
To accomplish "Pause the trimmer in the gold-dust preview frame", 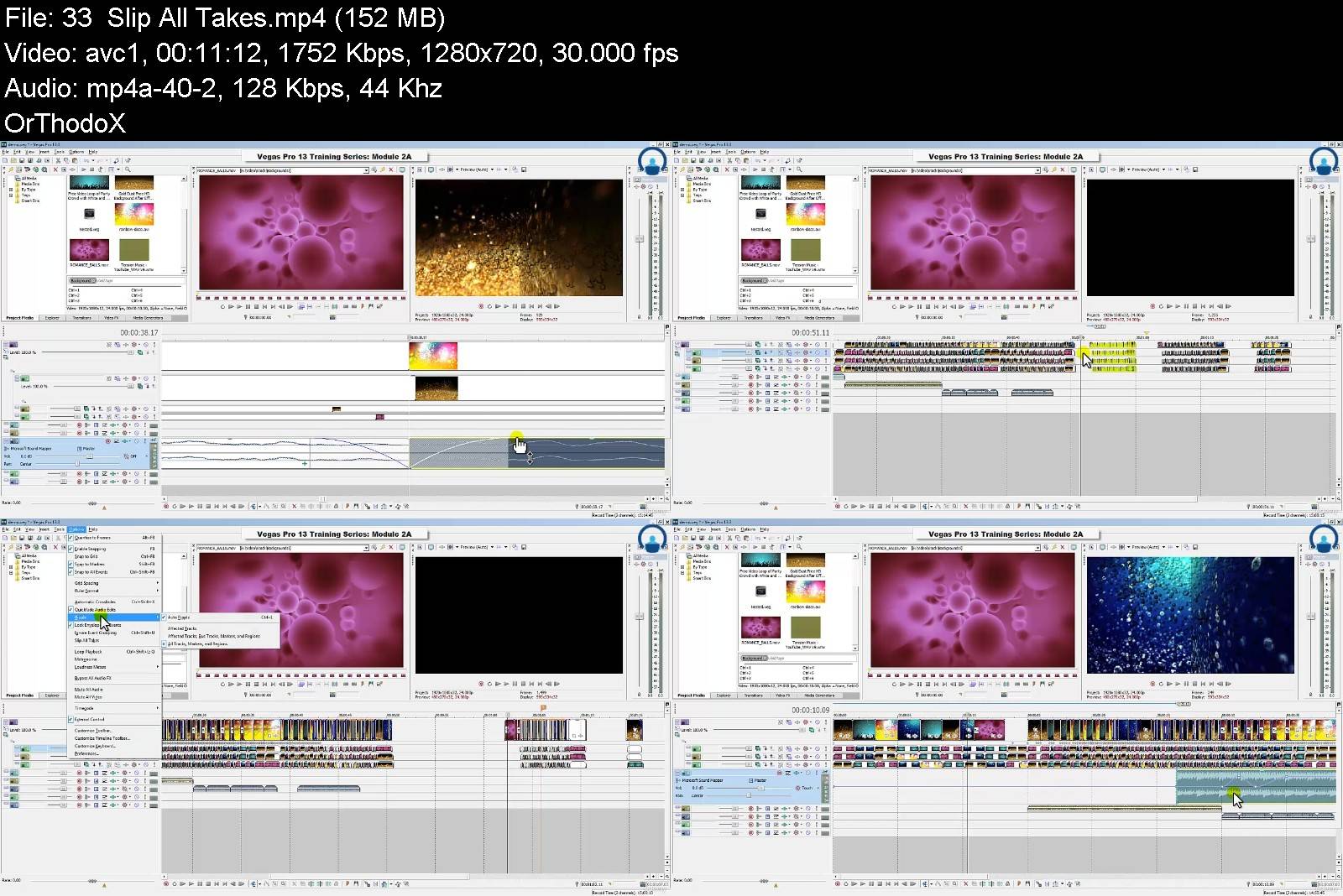I will pyautogui.click(x=248, y=306).
